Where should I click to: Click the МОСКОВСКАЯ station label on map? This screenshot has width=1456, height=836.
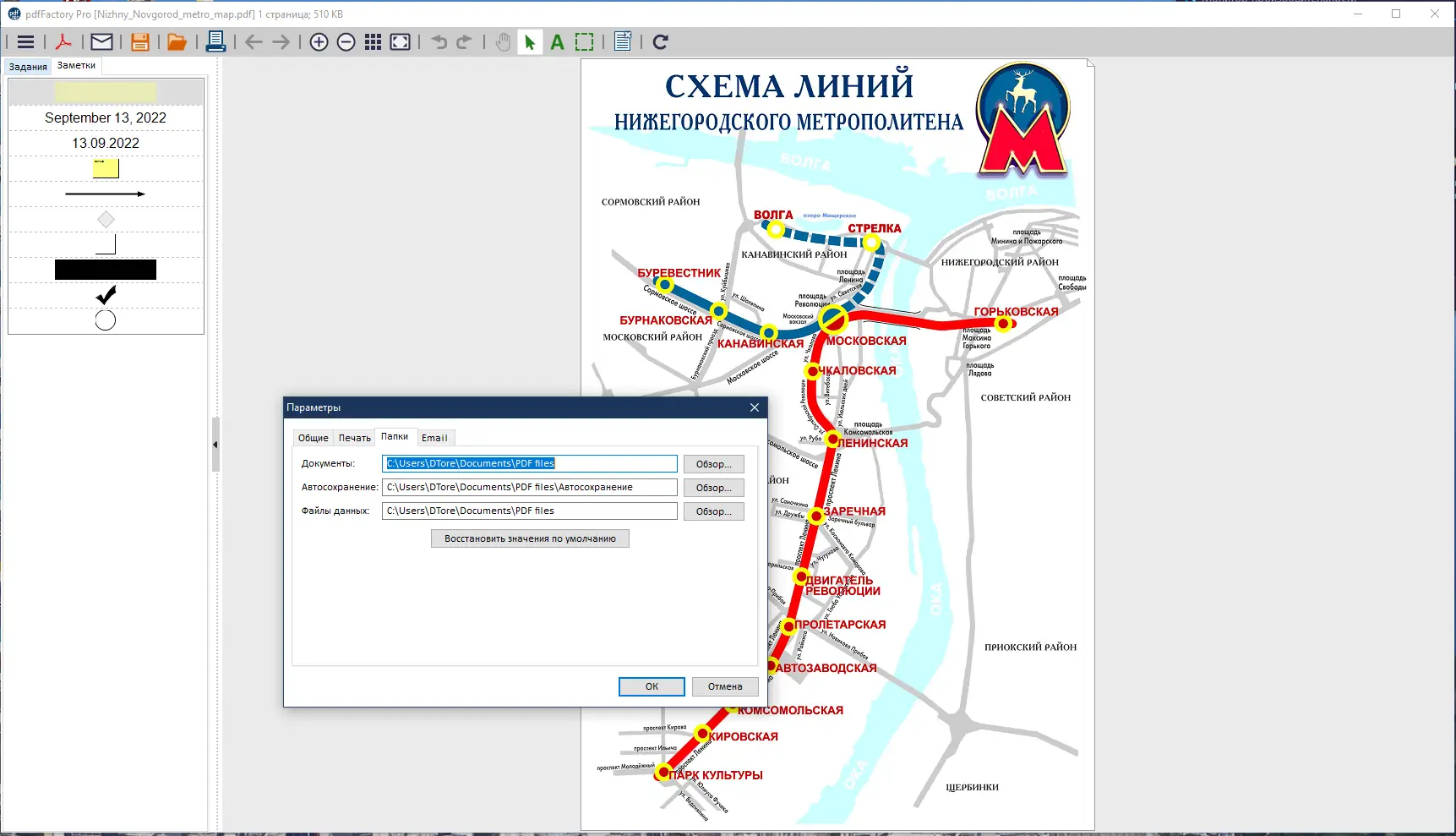point(866,341)
